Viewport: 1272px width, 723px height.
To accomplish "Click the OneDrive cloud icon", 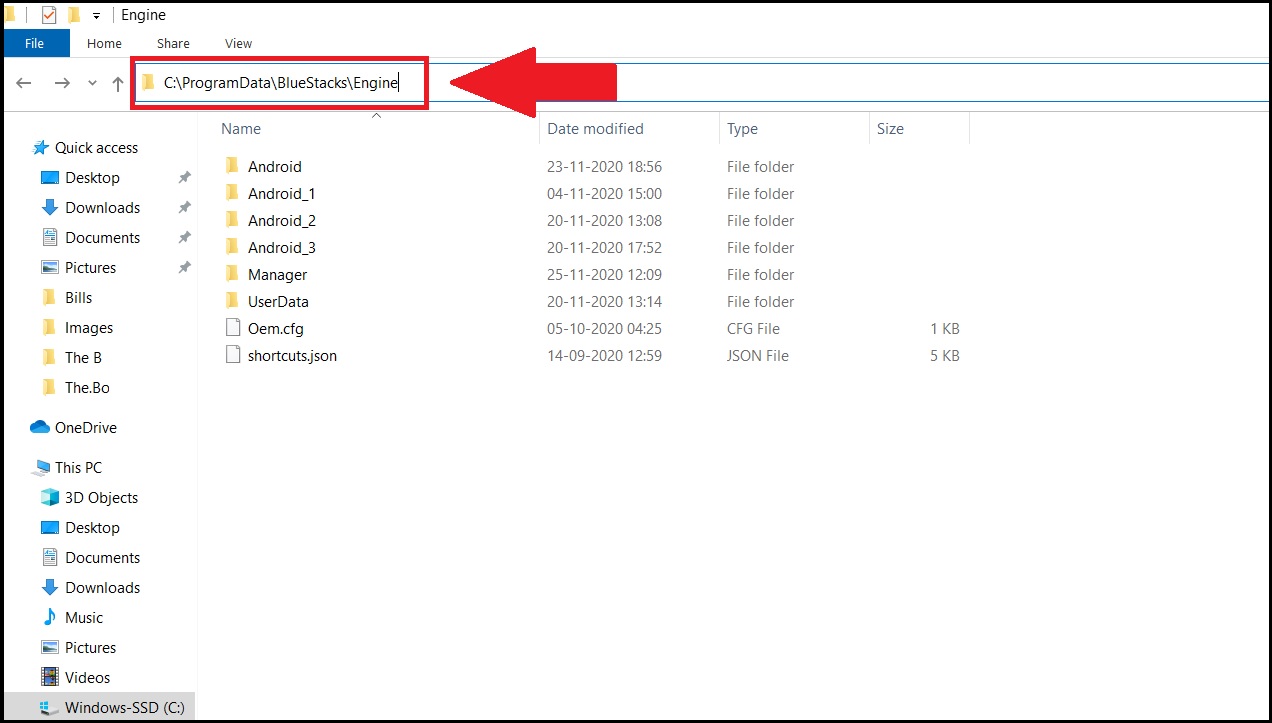I will pos(40,427).
